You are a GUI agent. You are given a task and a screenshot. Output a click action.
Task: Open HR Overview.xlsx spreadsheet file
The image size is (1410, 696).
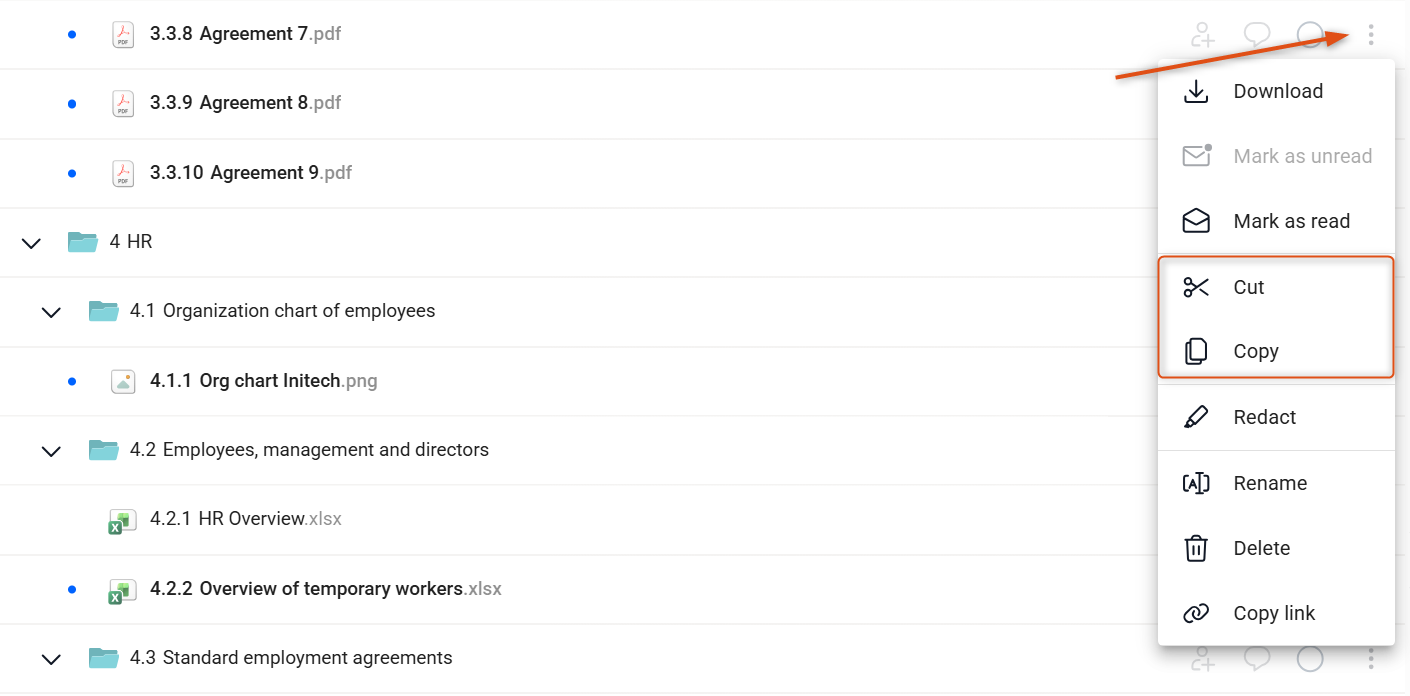(x=245, y=519)
